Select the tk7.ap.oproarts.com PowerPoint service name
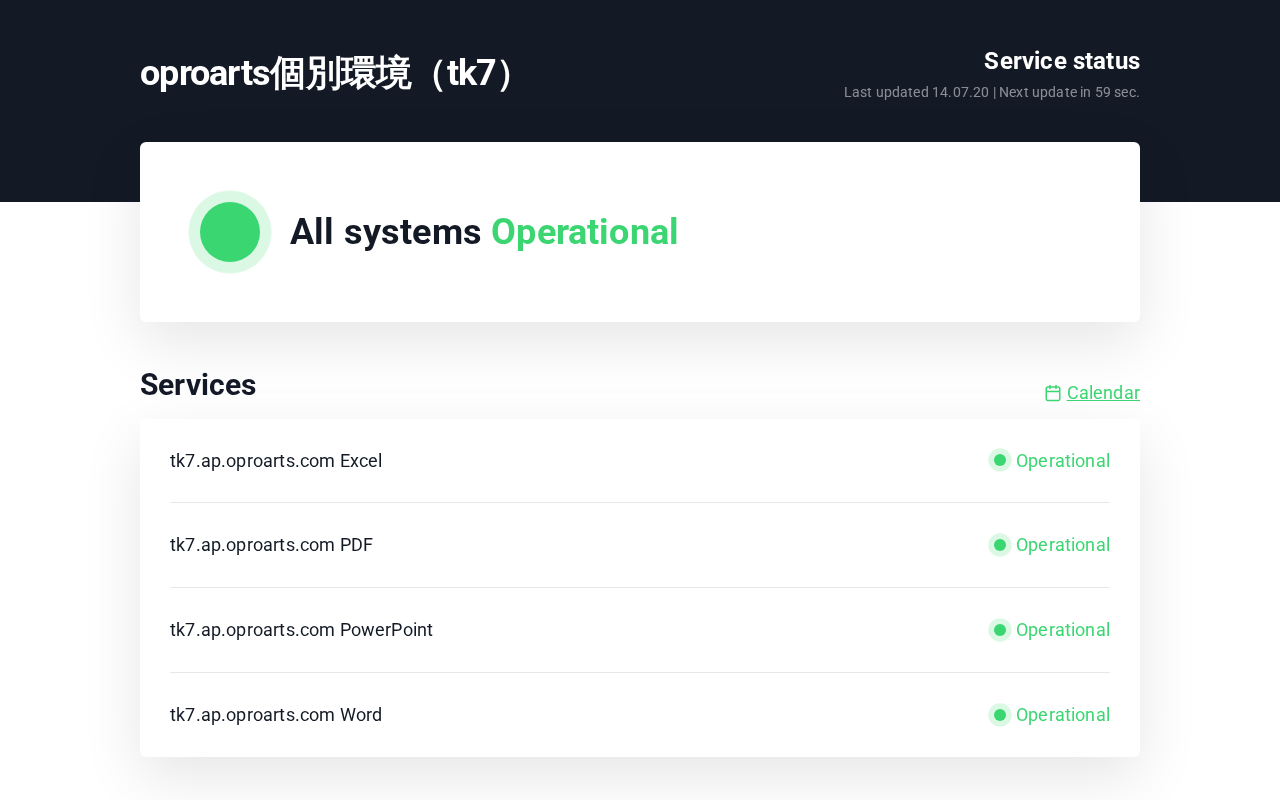 coord(302,630)
